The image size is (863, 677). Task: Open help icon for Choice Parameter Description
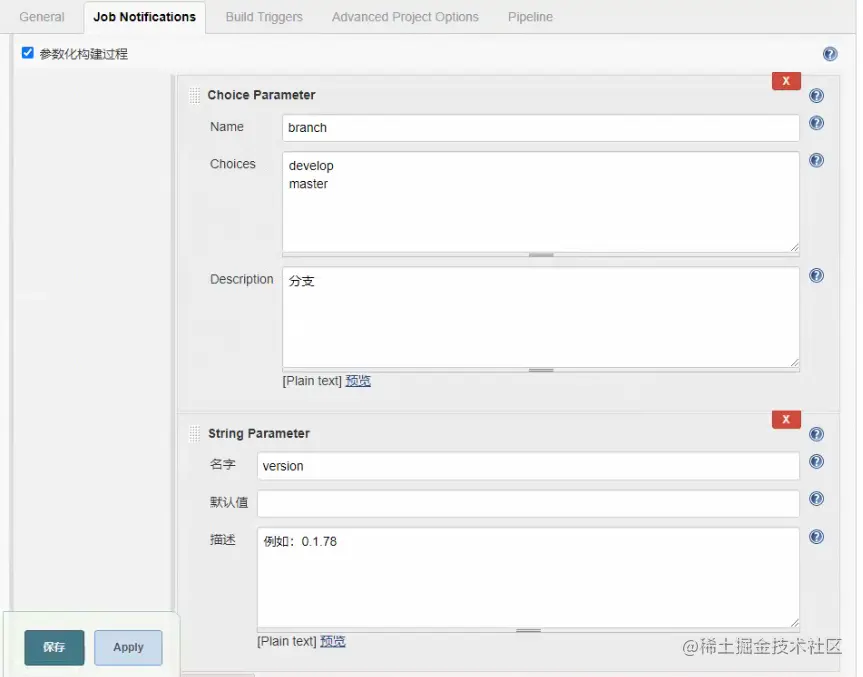click(816, 275)
